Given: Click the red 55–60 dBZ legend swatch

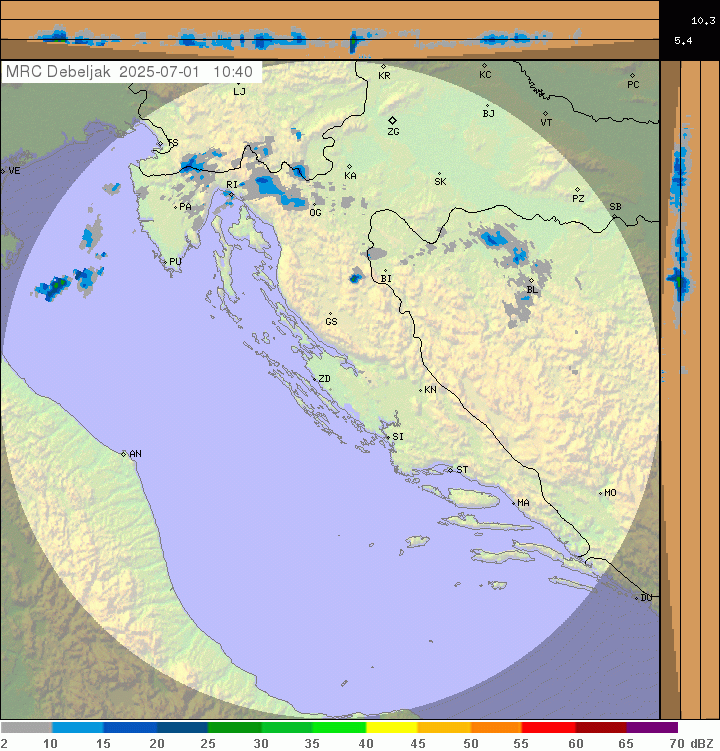Looking at the screenshot, I should [549, 728].
